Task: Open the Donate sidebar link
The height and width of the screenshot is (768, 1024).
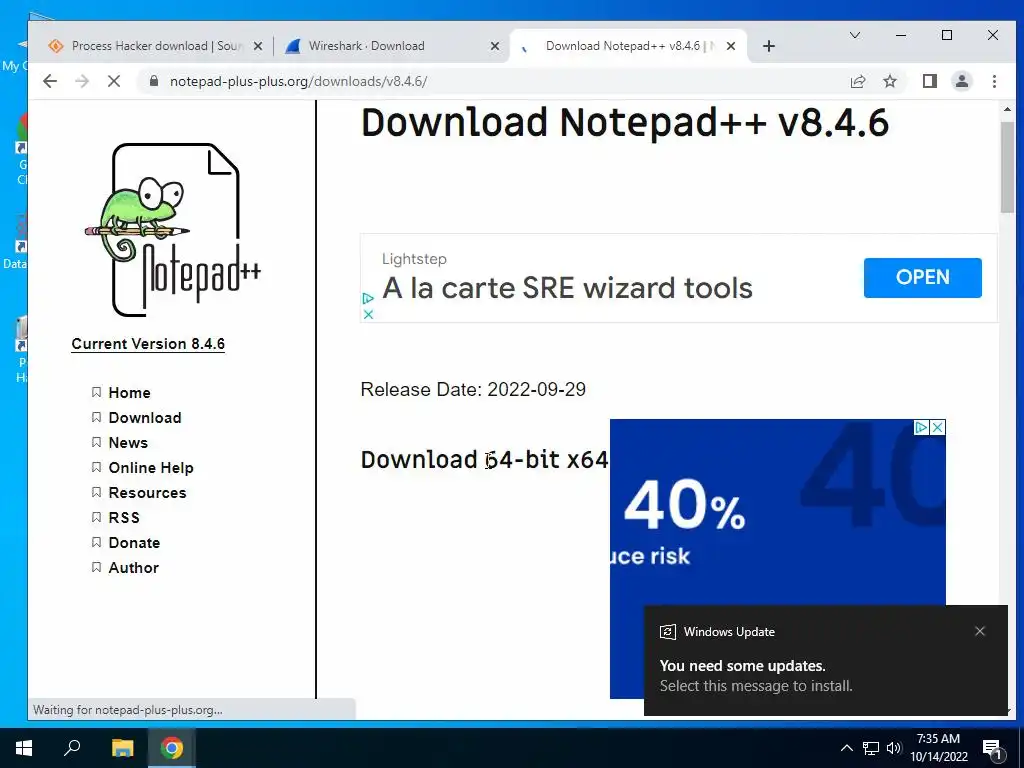Action: (x=134, y=543)
